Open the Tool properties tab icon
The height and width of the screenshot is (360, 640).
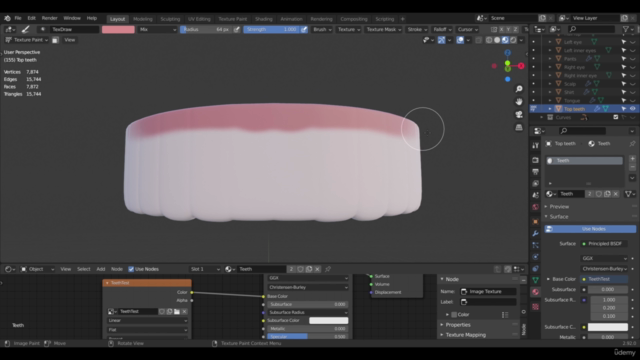coord(536,146)
